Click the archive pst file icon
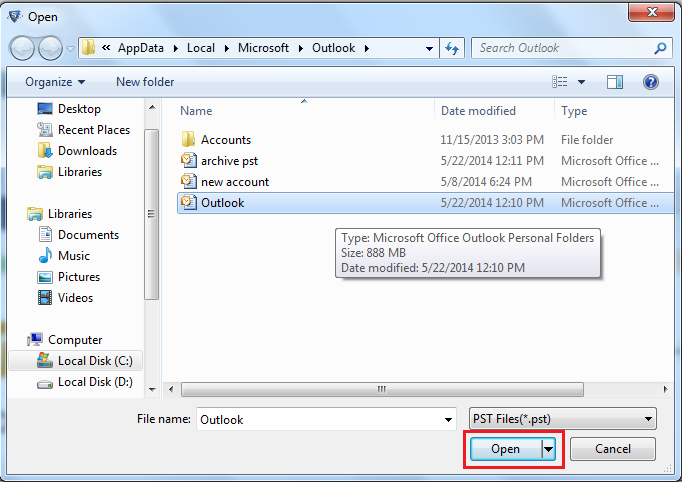Viewport: 682px width, 482px height. pos(188,160)
